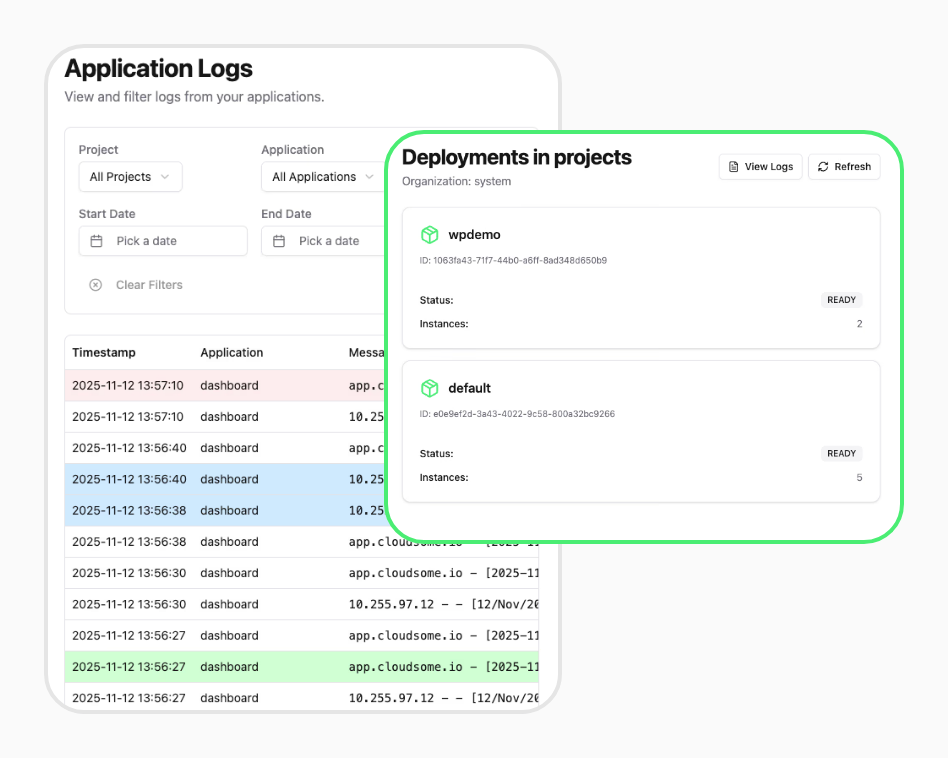The image size is (948, 758).
Task: Click the pink-highlighted 13:57:10 log timestamp
Action: pyautogui.click(x=128, y=386)
